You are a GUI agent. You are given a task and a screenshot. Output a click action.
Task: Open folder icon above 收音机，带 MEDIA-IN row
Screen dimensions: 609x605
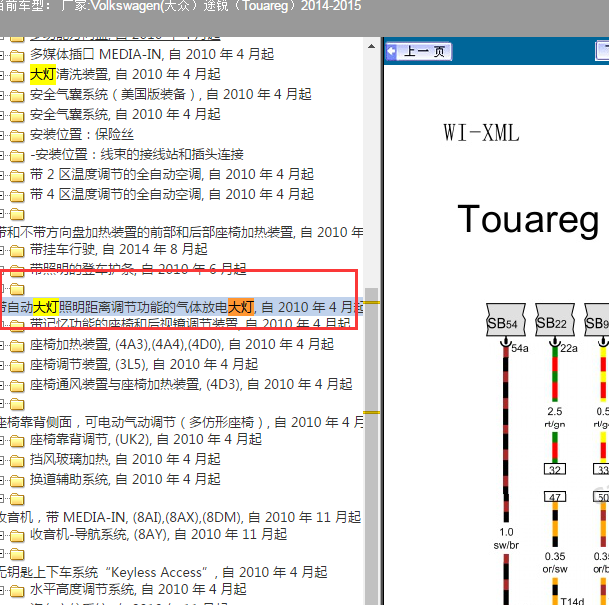[x=17, y=499]
